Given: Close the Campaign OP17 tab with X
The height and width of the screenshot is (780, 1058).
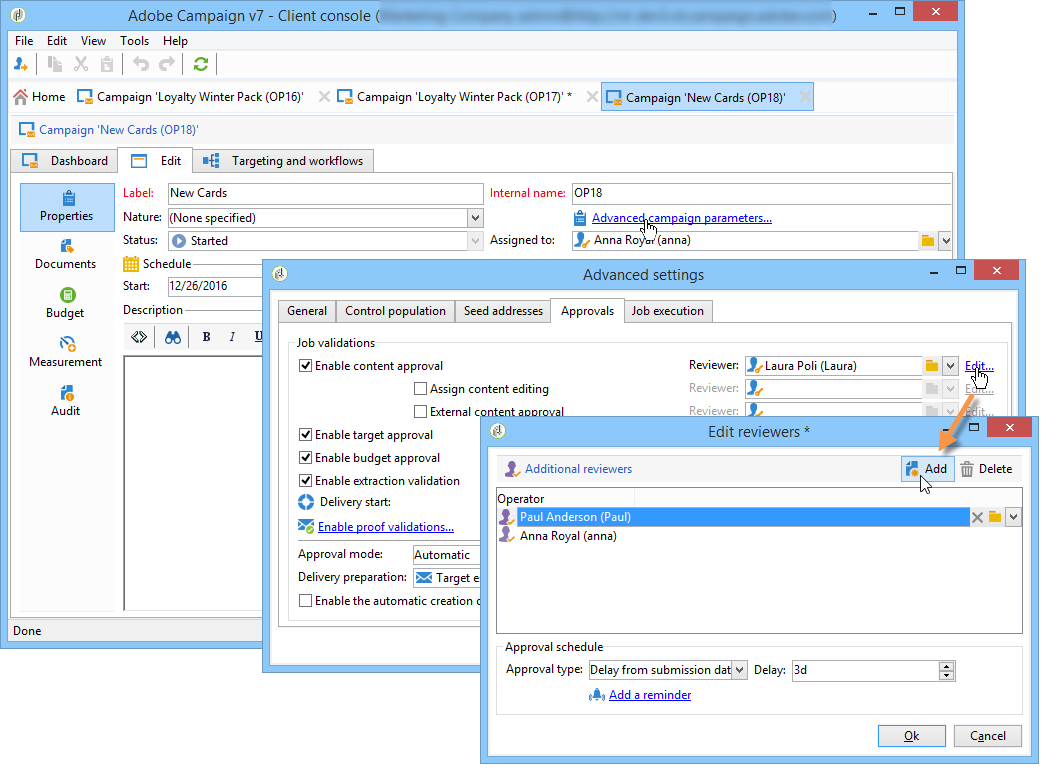Looking at the screenshot, I should coord(592,97).
